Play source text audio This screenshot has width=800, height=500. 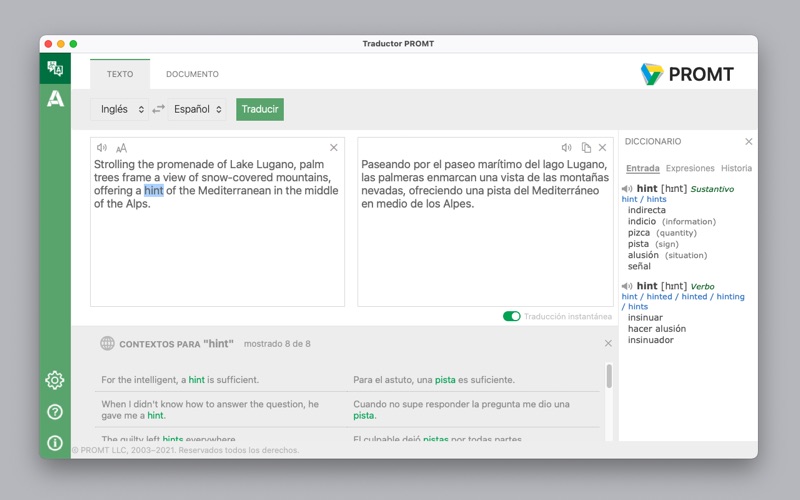102,147
